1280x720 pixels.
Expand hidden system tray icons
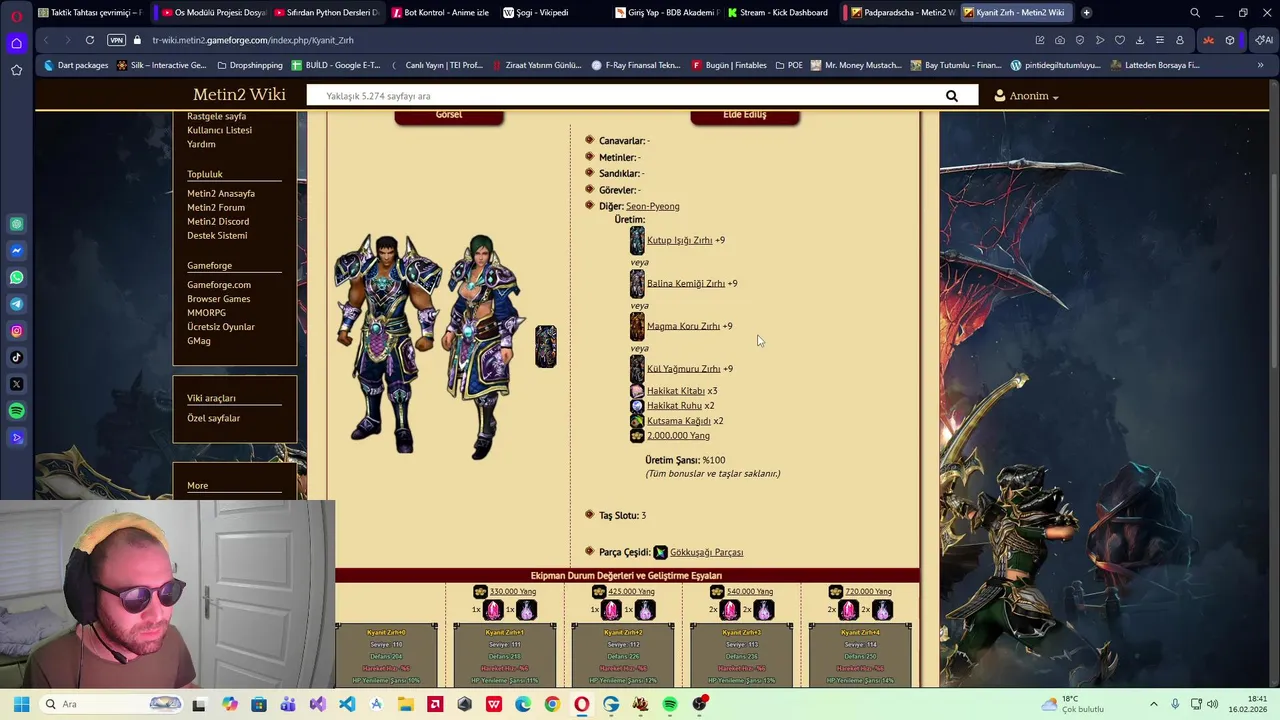1153,704
